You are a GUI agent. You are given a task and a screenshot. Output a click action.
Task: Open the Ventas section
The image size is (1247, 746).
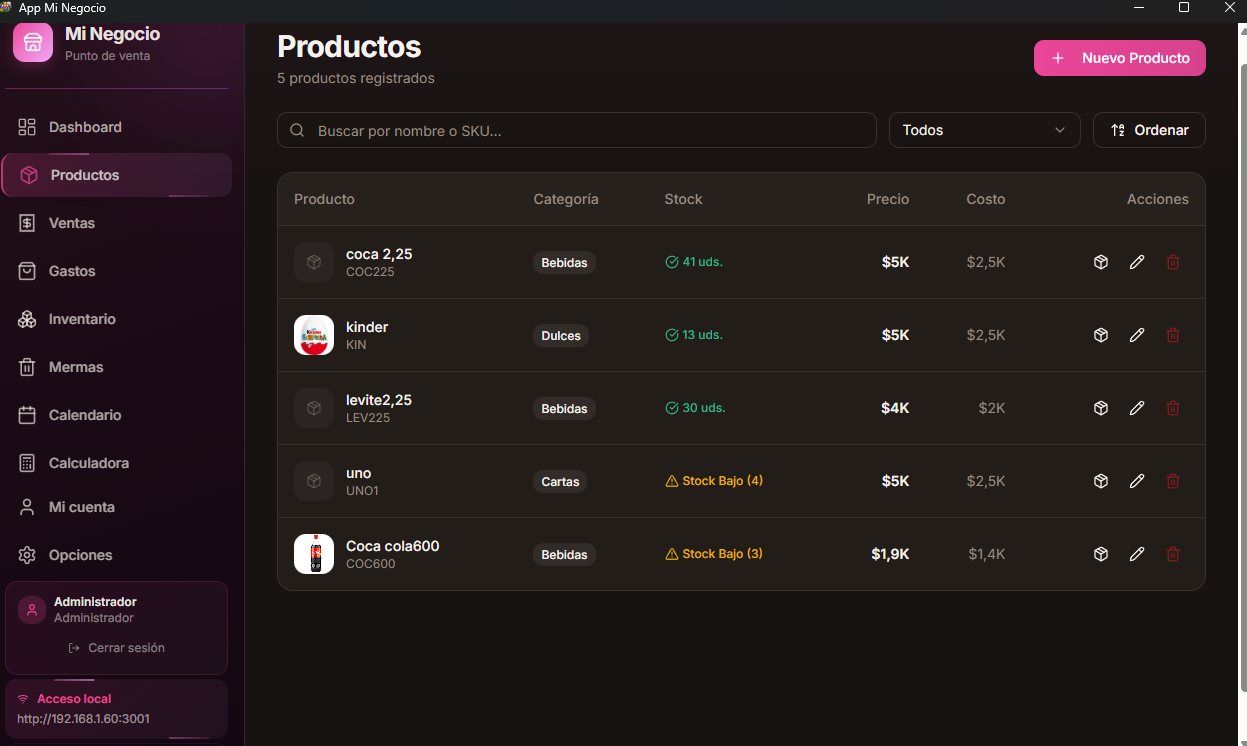click(x=72, y=223)
